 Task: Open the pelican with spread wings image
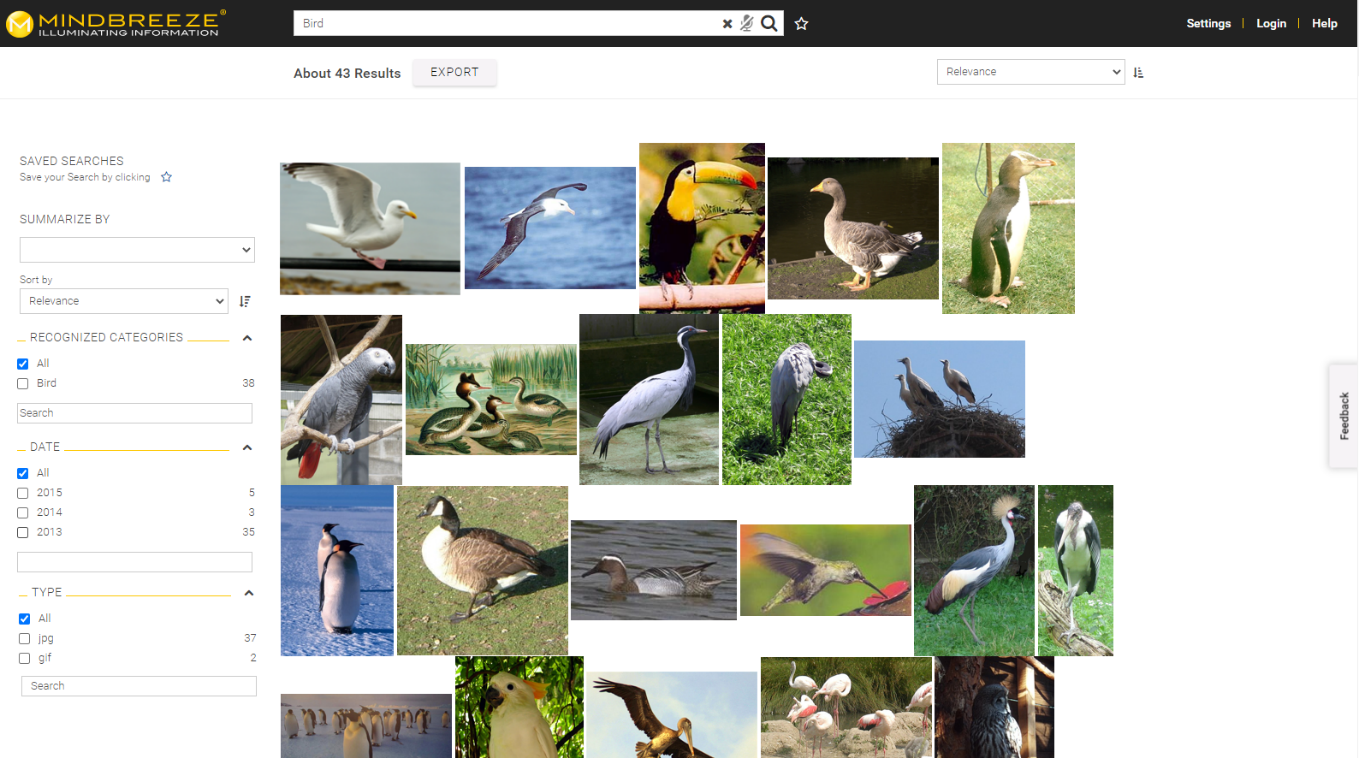tap(672, 714)
